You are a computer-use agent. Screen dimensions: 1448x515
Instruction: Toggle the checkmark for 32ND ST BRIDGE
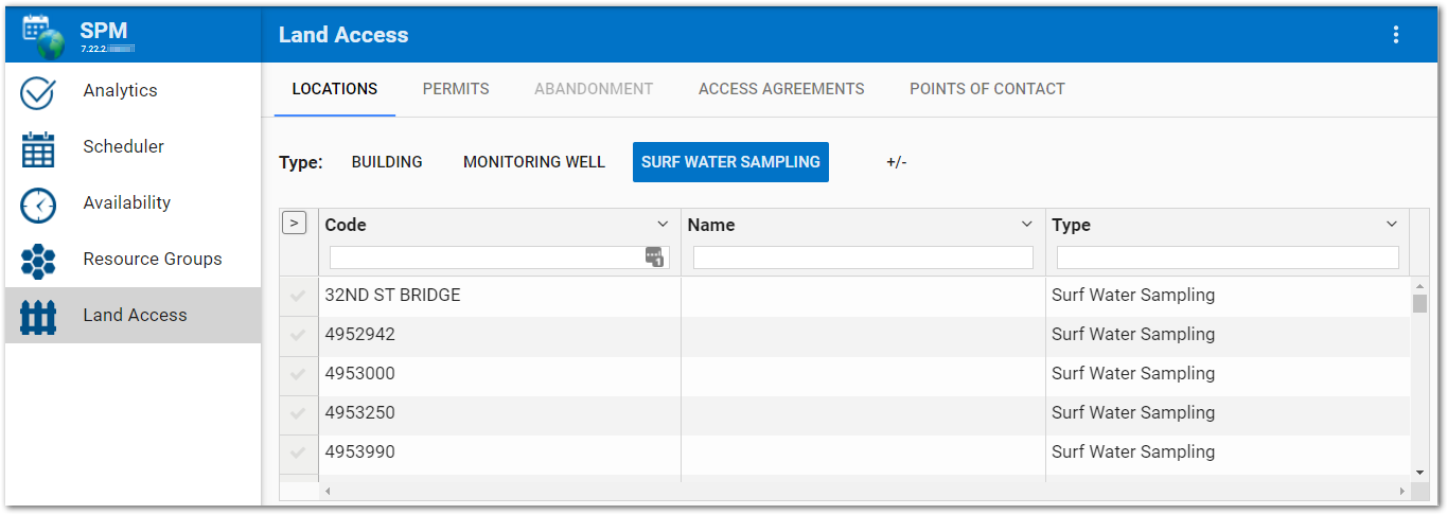click(297, 296)
